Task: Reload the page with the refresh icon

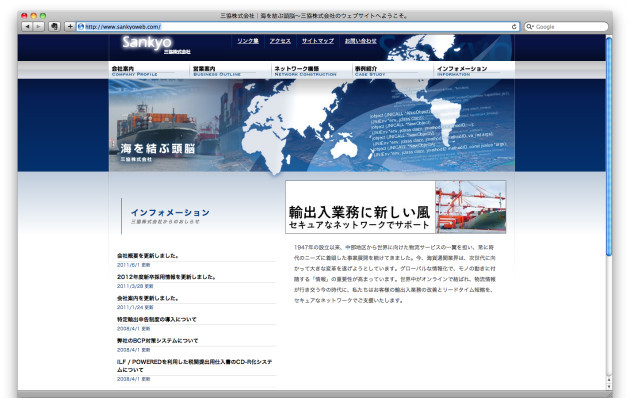Action: 514,27
